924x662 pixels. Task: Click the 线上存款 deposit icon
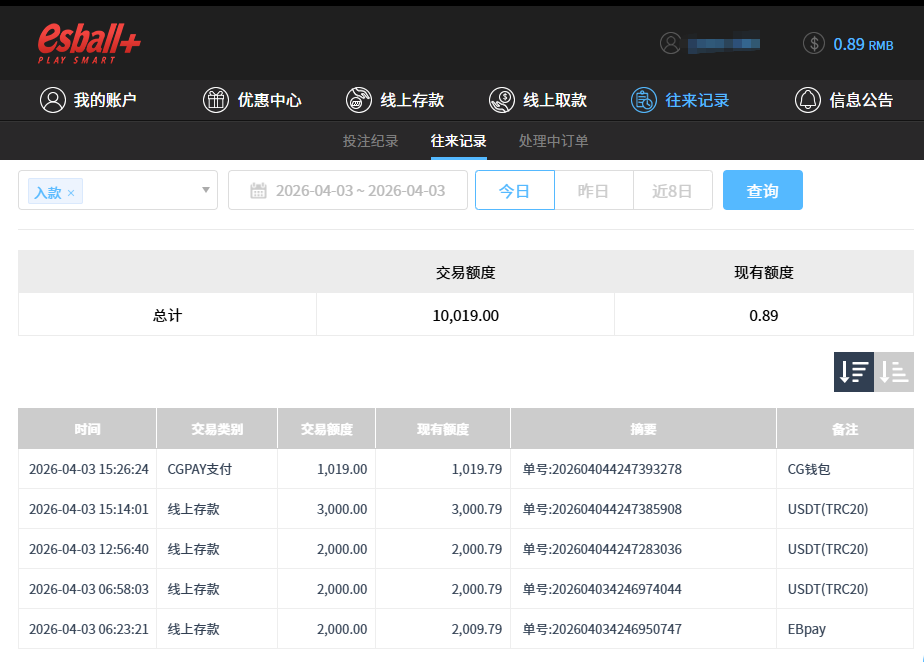point(359,100)
